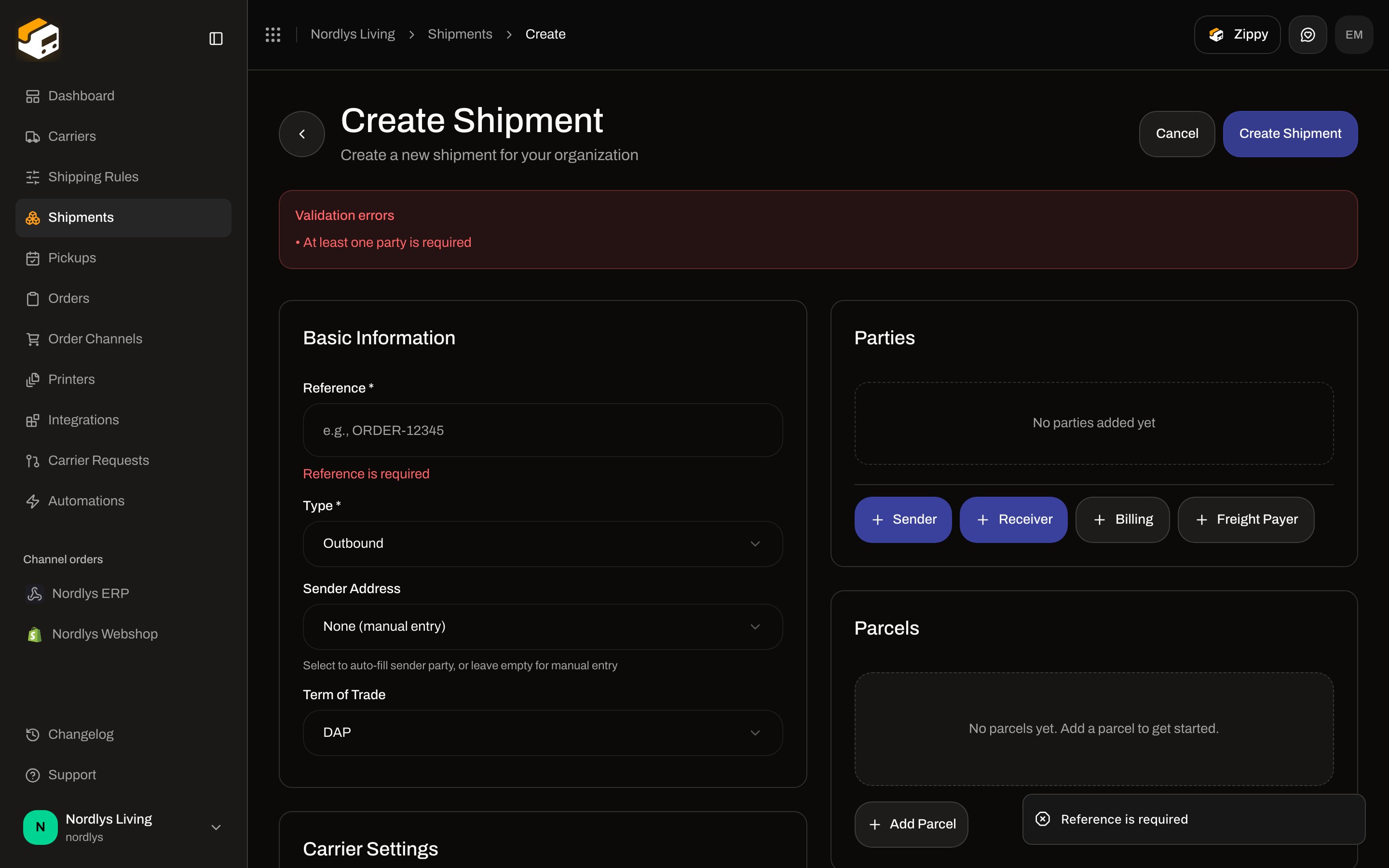Click the red 'Reference is required' field error

[366, 474]
